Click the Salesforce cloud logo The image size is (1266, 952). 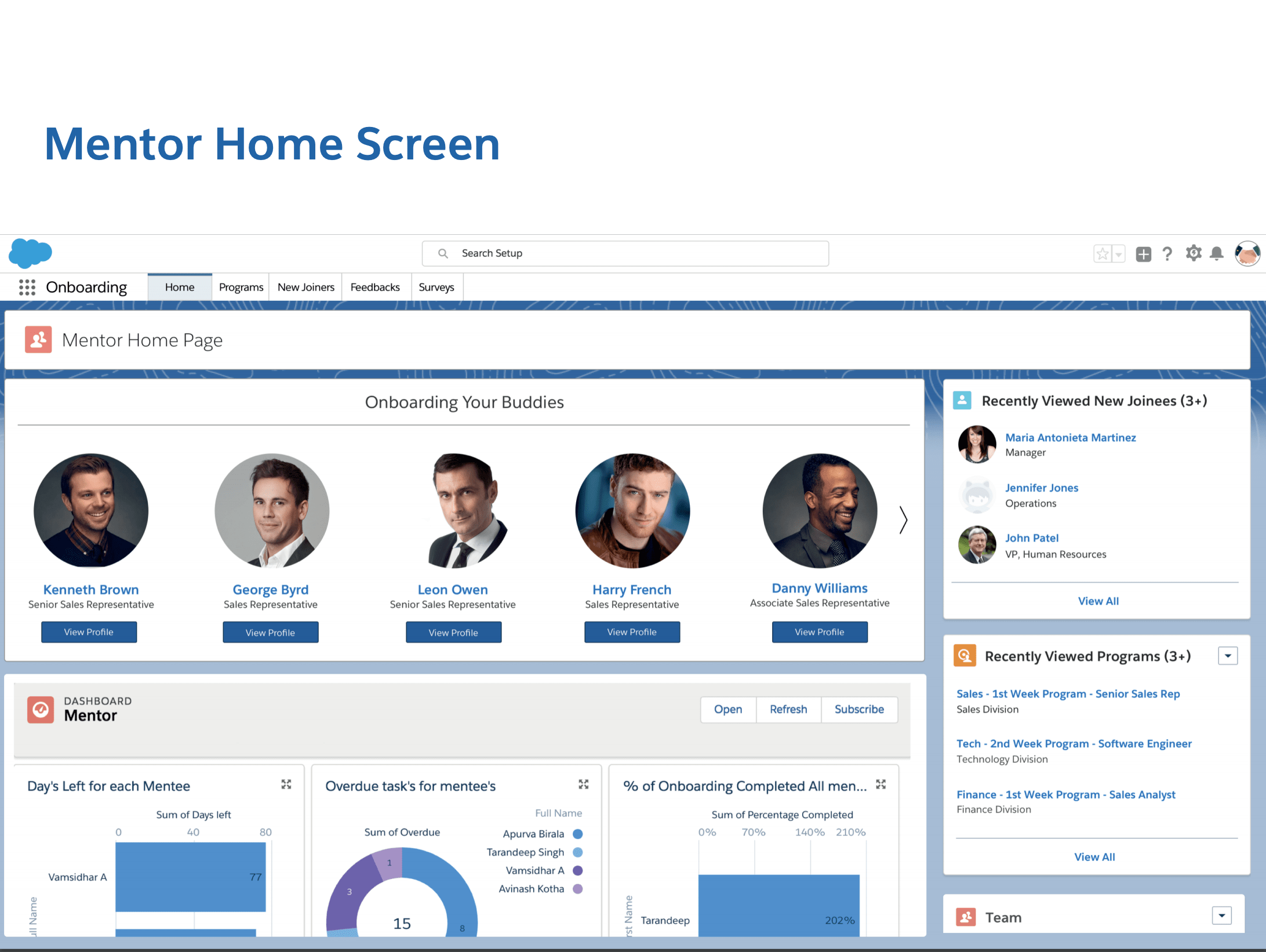point(30,253)
